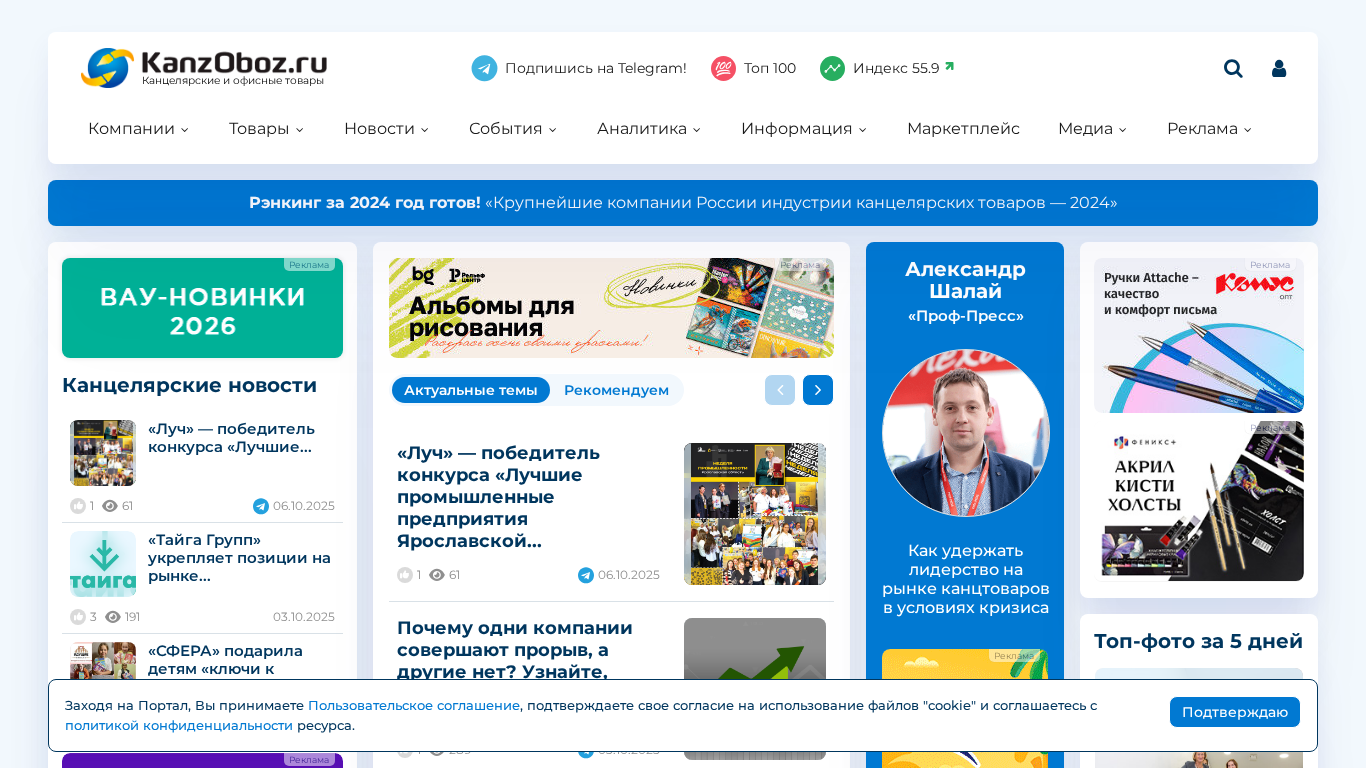
Task: Open article Почему одни компании совершают прорыв
Action: [x=515, y=650]
